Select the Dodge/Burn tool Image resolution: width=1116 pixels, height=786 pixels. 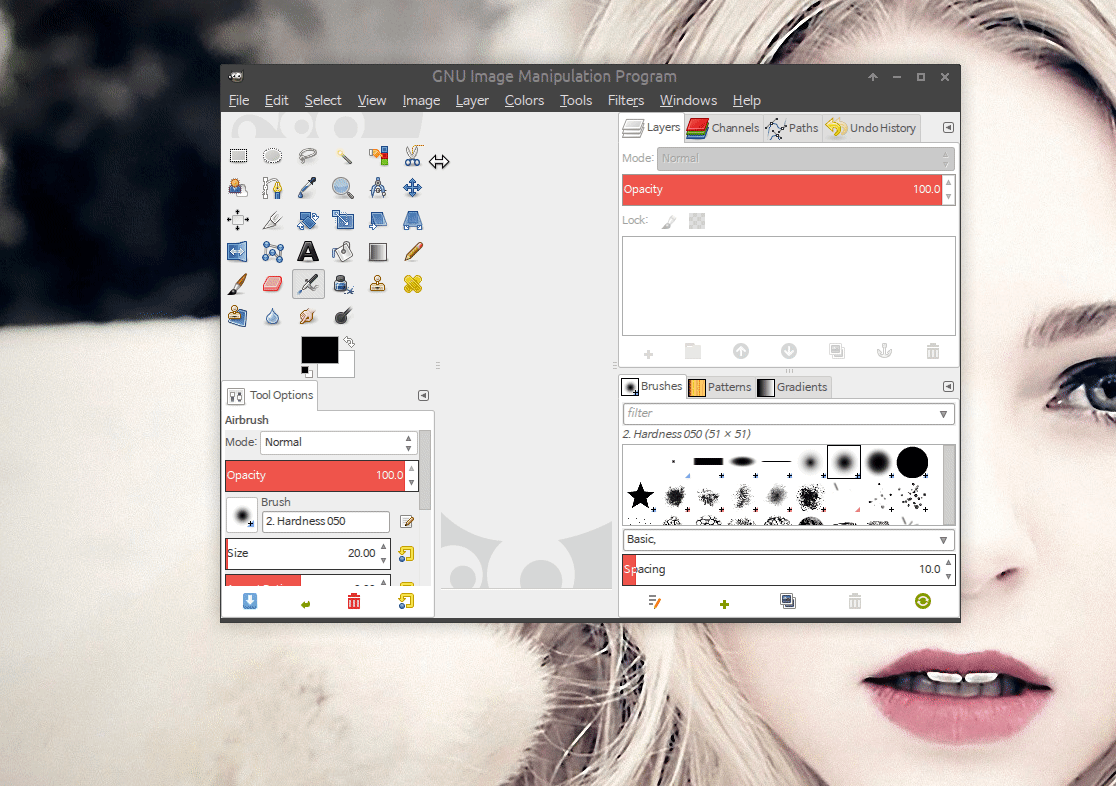pyautogui.click(x=343, y=316)
